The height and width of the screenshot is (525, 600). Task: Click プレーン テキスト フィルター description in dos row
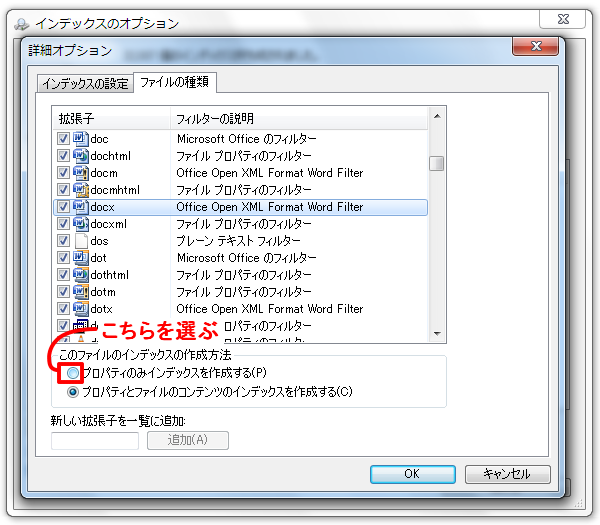click(x=238, y=241)
